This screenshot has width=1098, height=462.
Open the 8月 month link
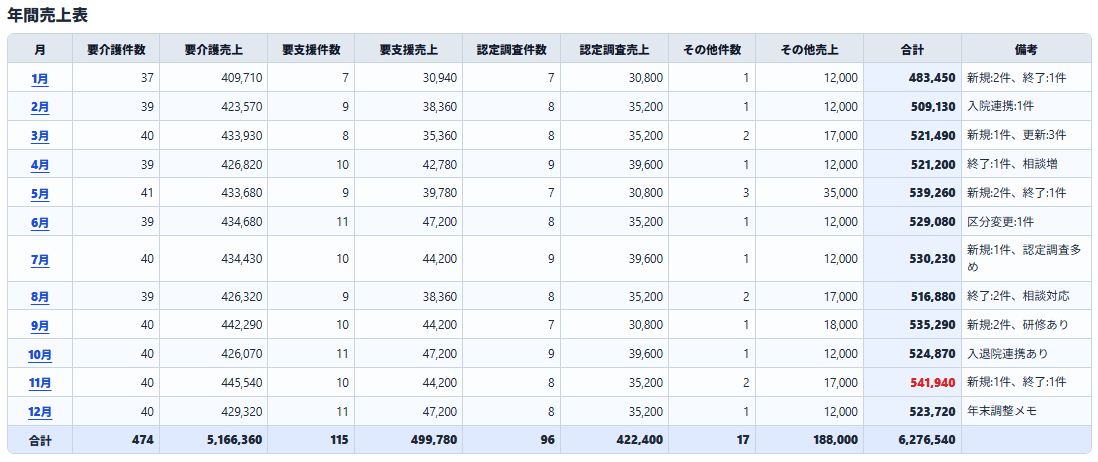(40, 297)
